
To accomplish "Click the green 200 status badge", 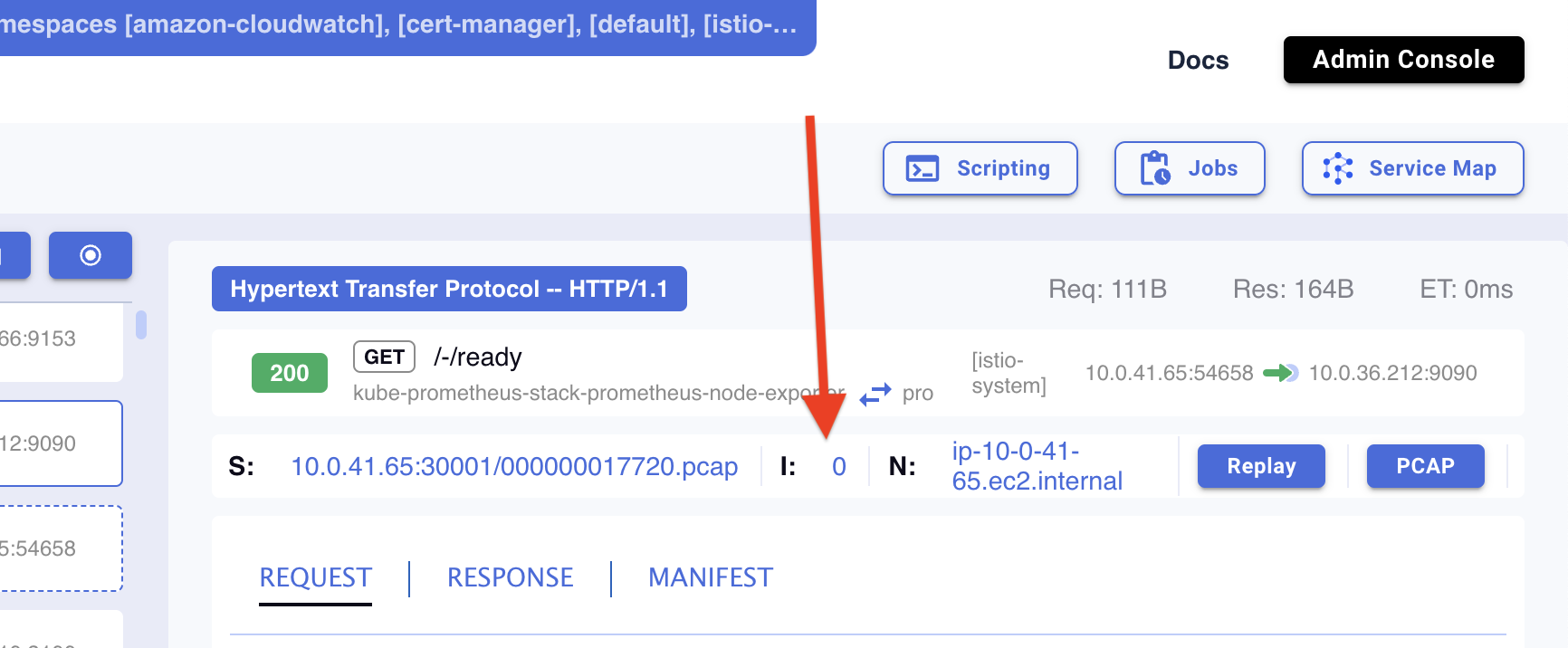I will (289, 372).
